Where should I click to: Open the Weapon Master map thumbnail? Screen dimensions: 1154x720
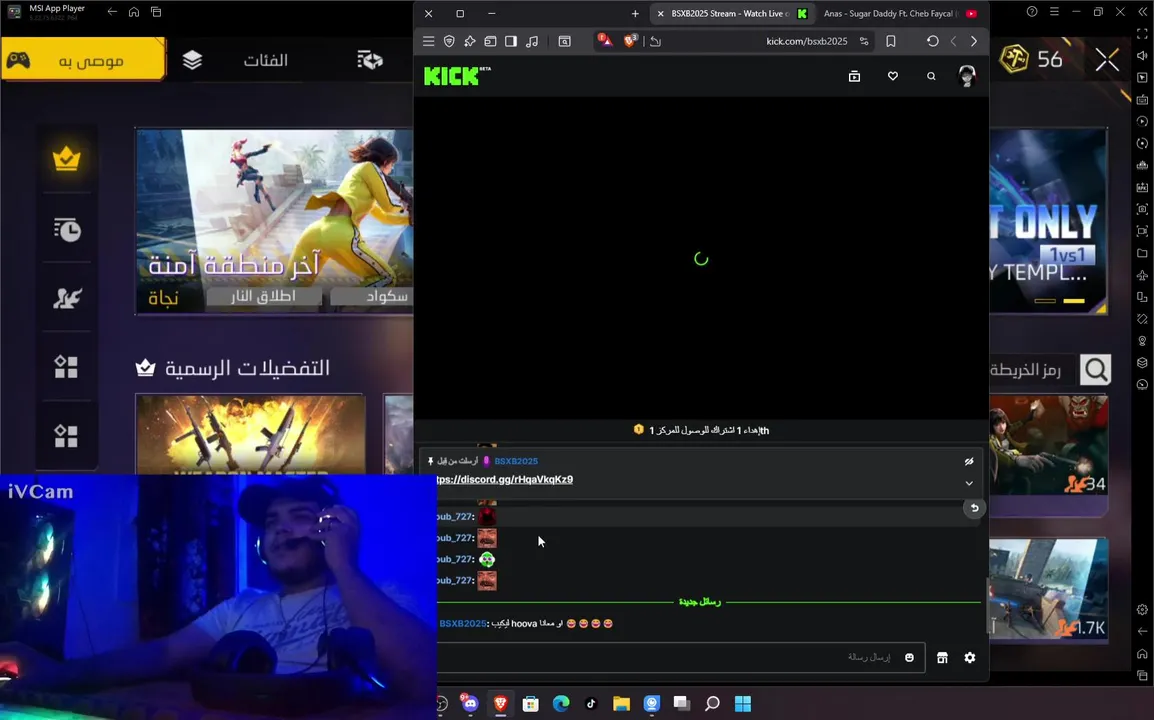coord(250,434)
